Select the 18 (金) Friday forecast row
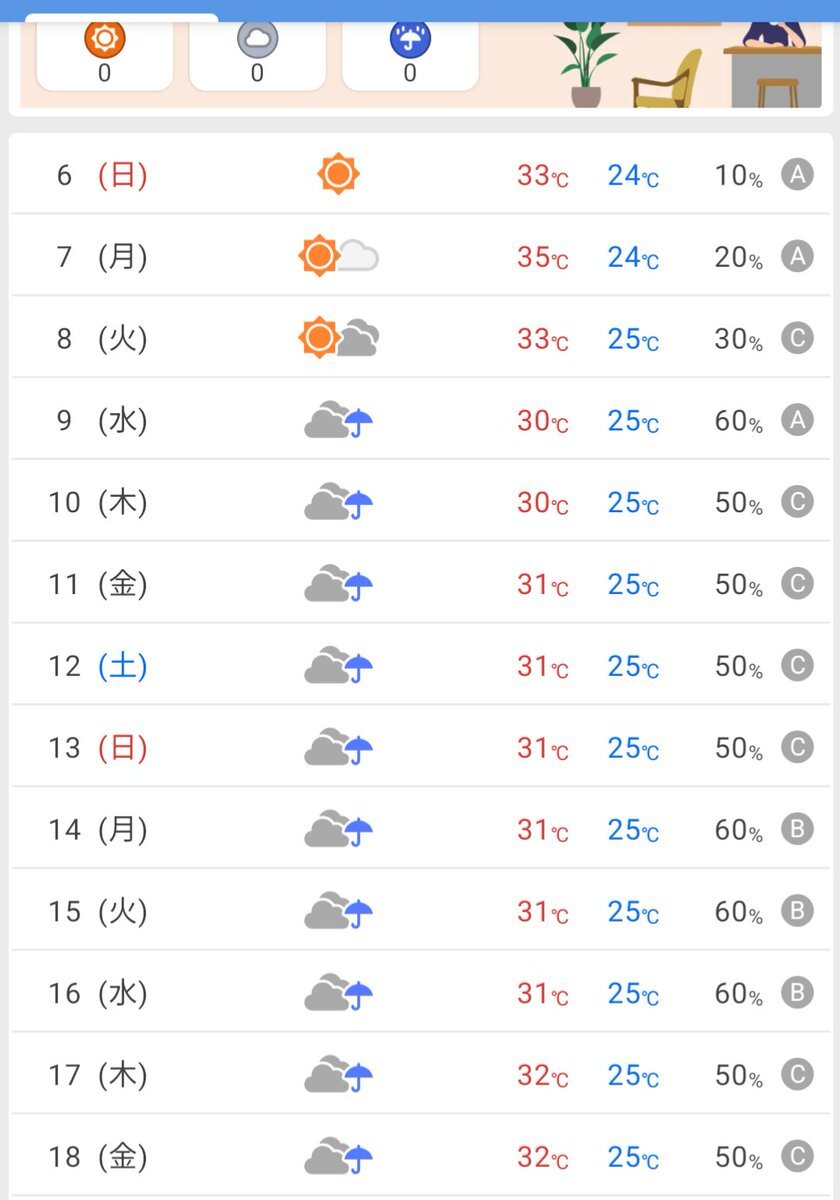Viewport: 840px width, 1200px height. tap(420, 1157)
